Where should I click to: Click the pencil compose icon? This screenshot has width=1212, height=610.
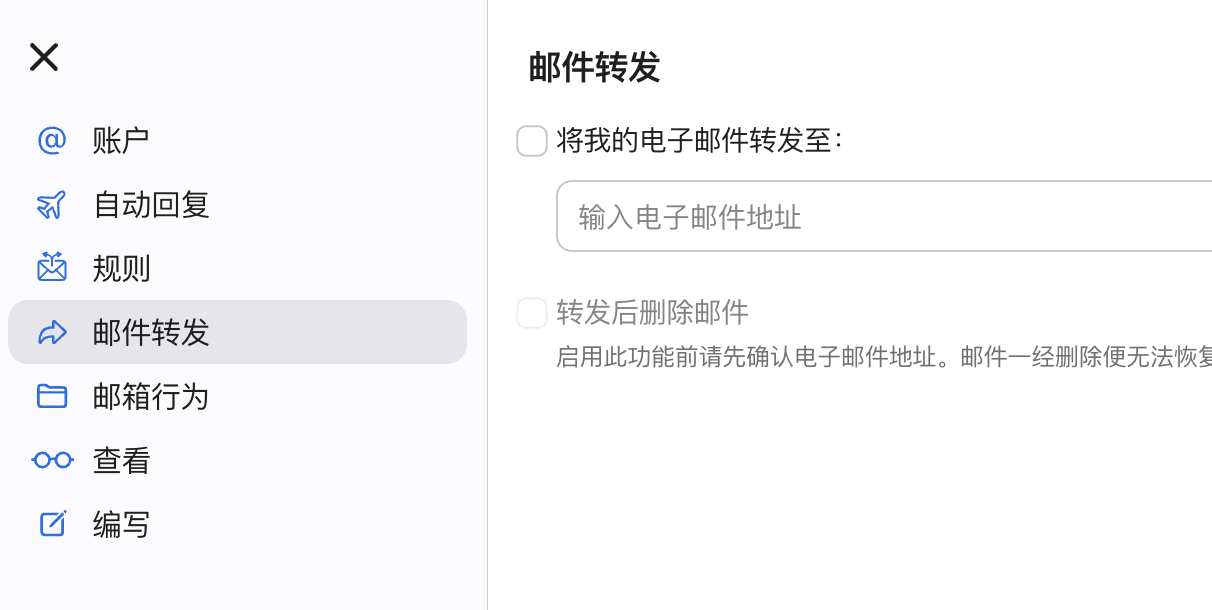pyautogui.click(x=52, y=524)
